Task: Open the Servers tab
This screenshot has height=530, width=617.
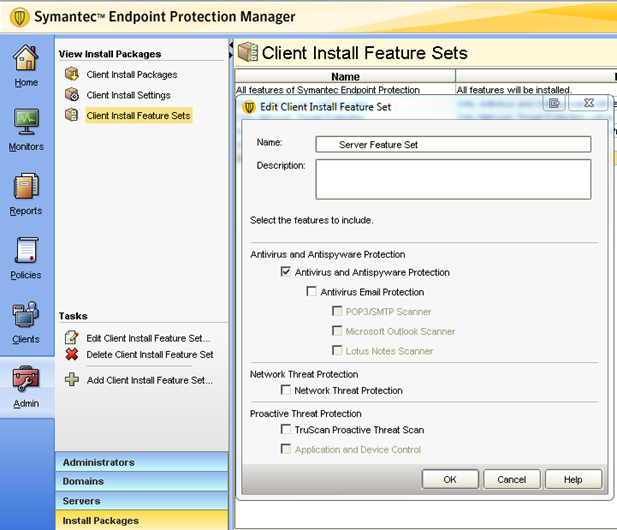Action: pyautogui.click(x=142, y=500)
